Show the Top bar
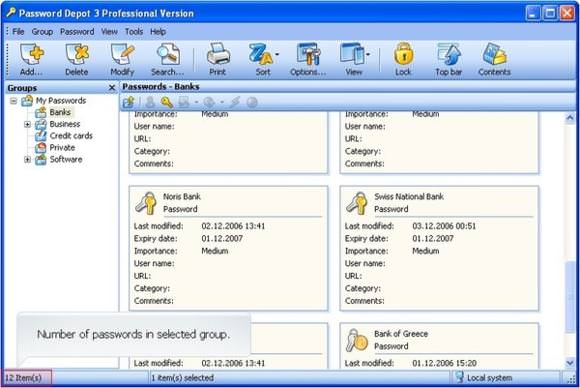 (449, 59)
